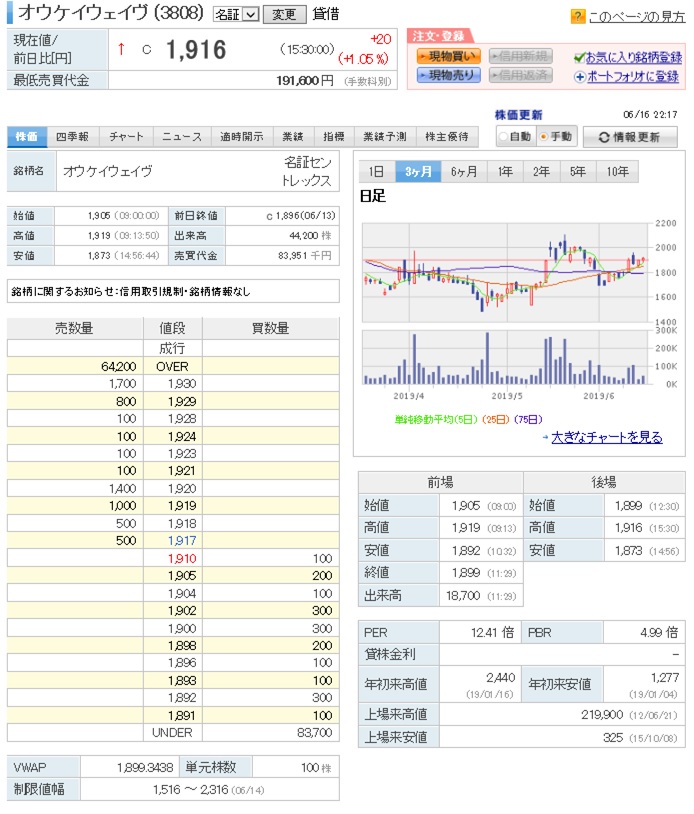Click the refresh icon on 情報更新
694x814 pixels.
(604, 138)
